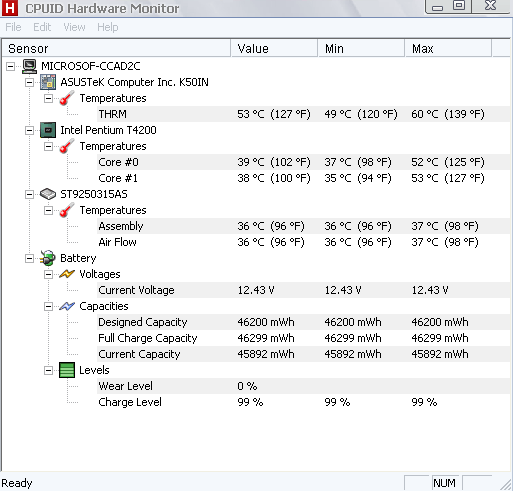Click the Value column header
This screenshot has width=513, height=491.
point(274,49)
